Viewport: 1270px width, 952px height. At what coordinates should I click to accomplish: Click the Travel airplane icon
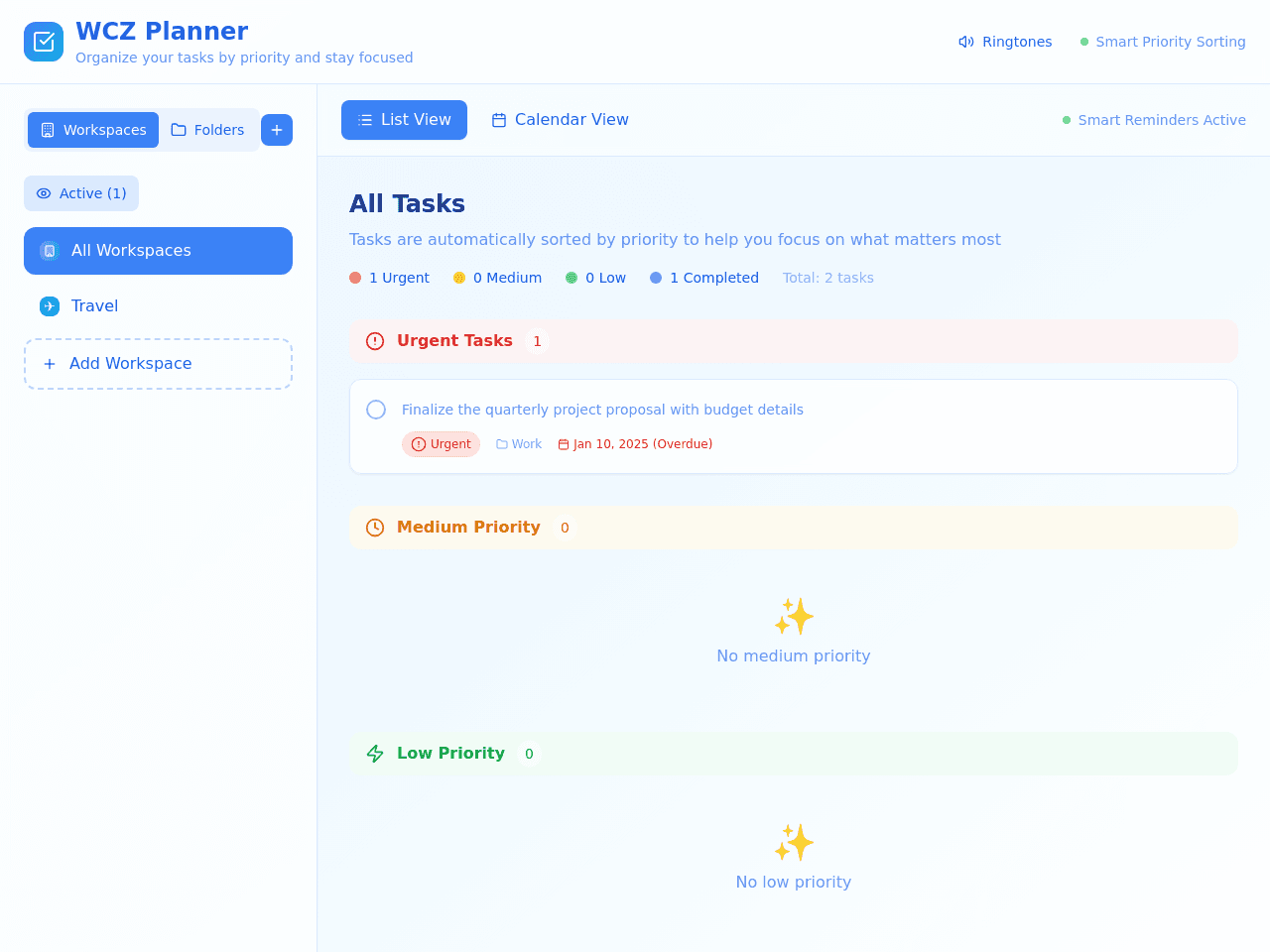click(x=50, y=306)
